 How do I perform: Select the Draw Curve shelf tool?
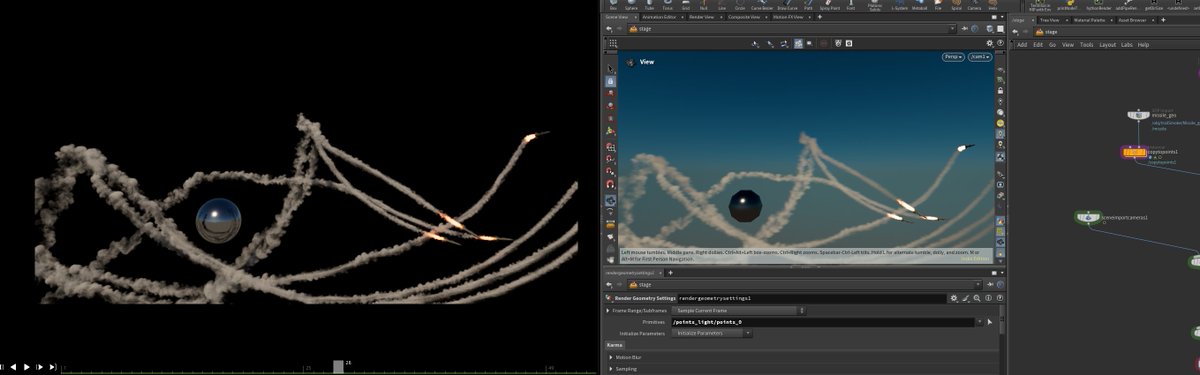click(x=787, y=5)
